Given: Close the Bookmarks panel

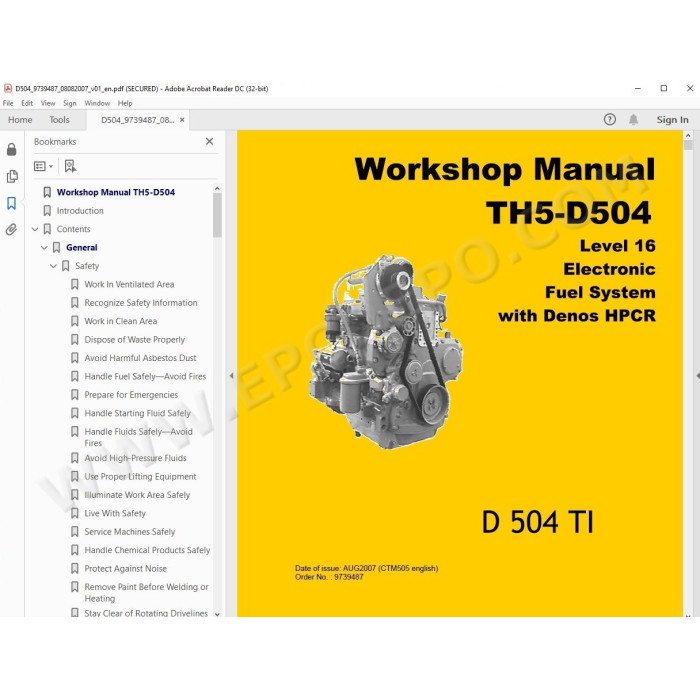Looking at the screenshot, I should [209, 142].
